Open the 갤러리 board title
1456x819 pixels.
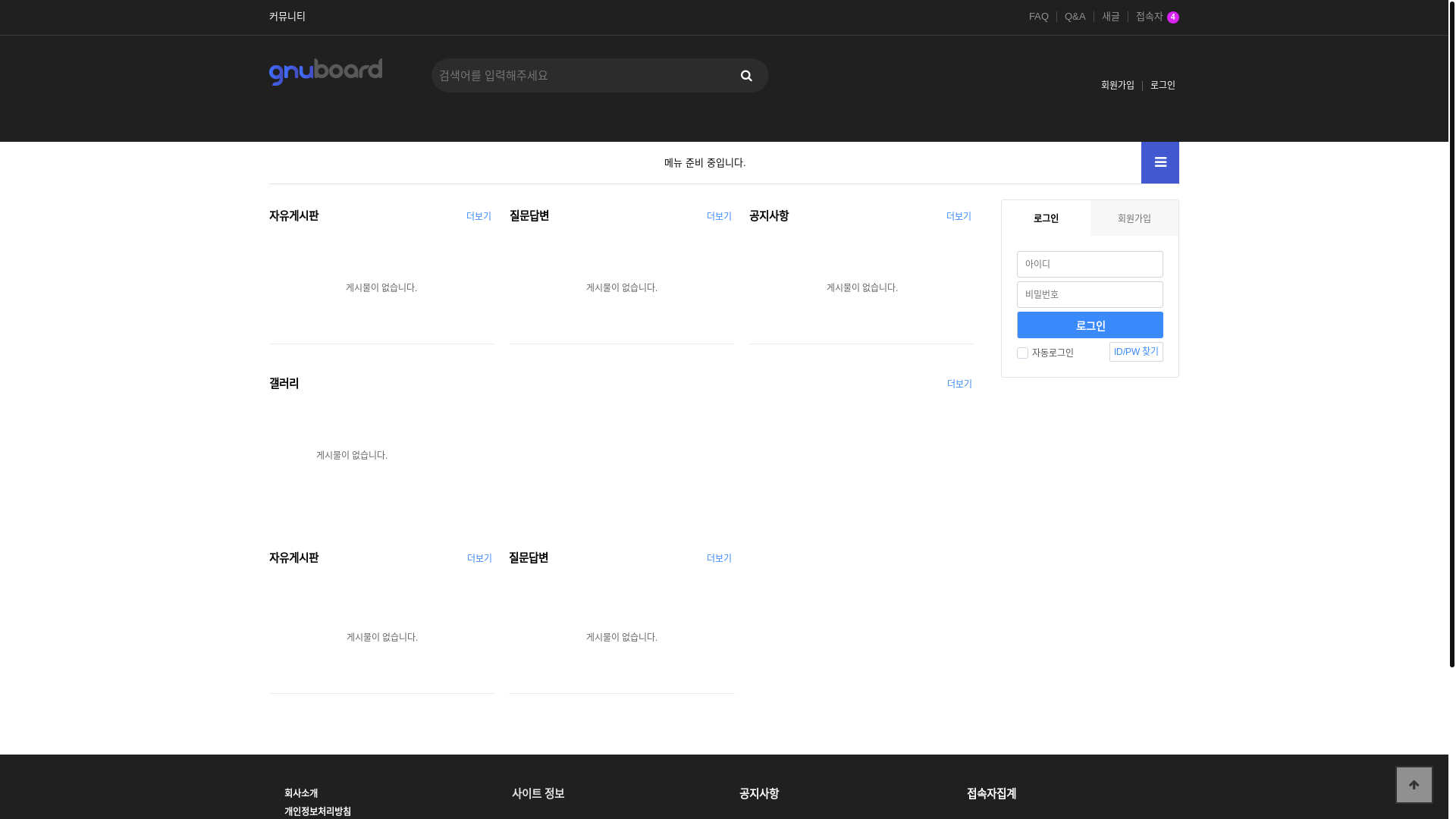point(284,384)
